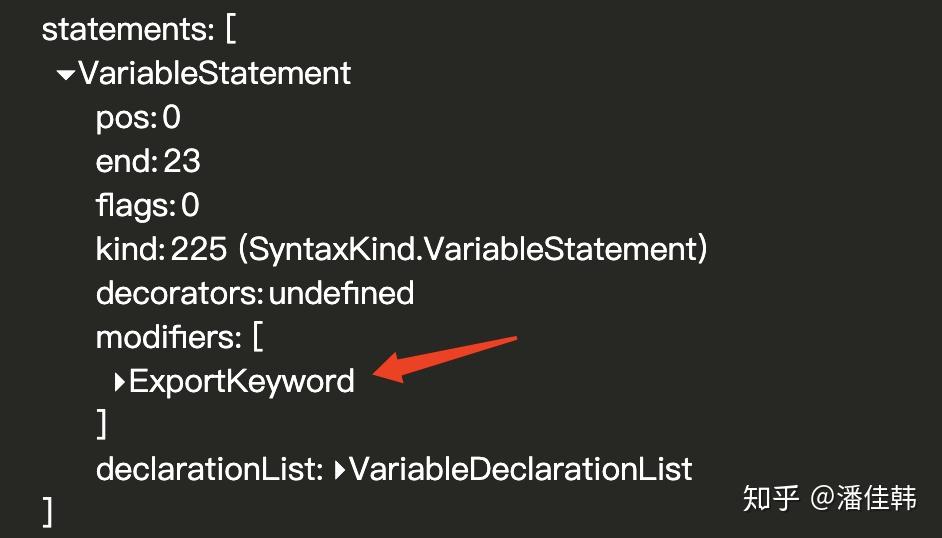Click the flags property key
This screenshot has height=538, width=942.
click(133, 206)
